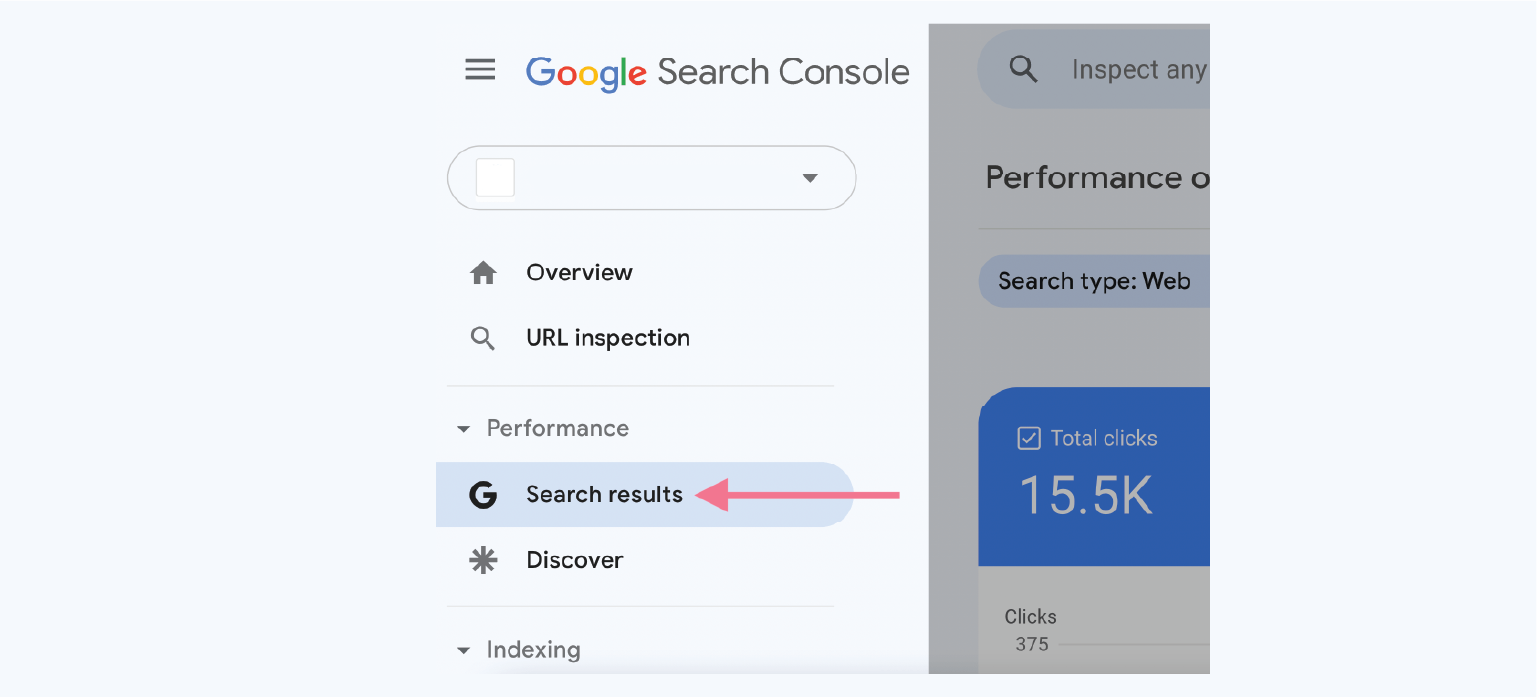This screenshot has width=1537, height=697.
Task: Collapse the Indexing section arrow
Action: [463, 650]
